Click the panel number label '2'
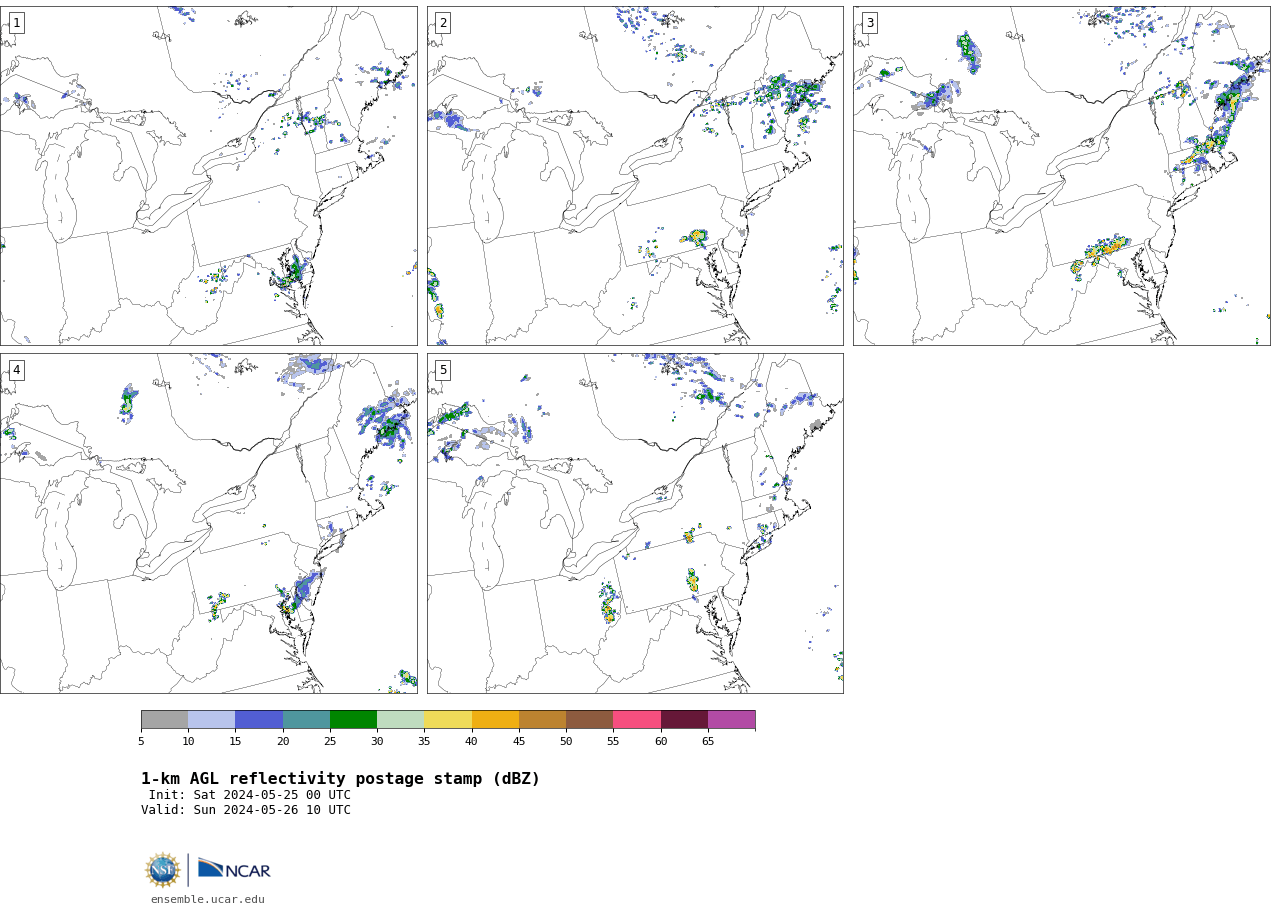Screen dimensions: 1280x910 pos(443,23)
